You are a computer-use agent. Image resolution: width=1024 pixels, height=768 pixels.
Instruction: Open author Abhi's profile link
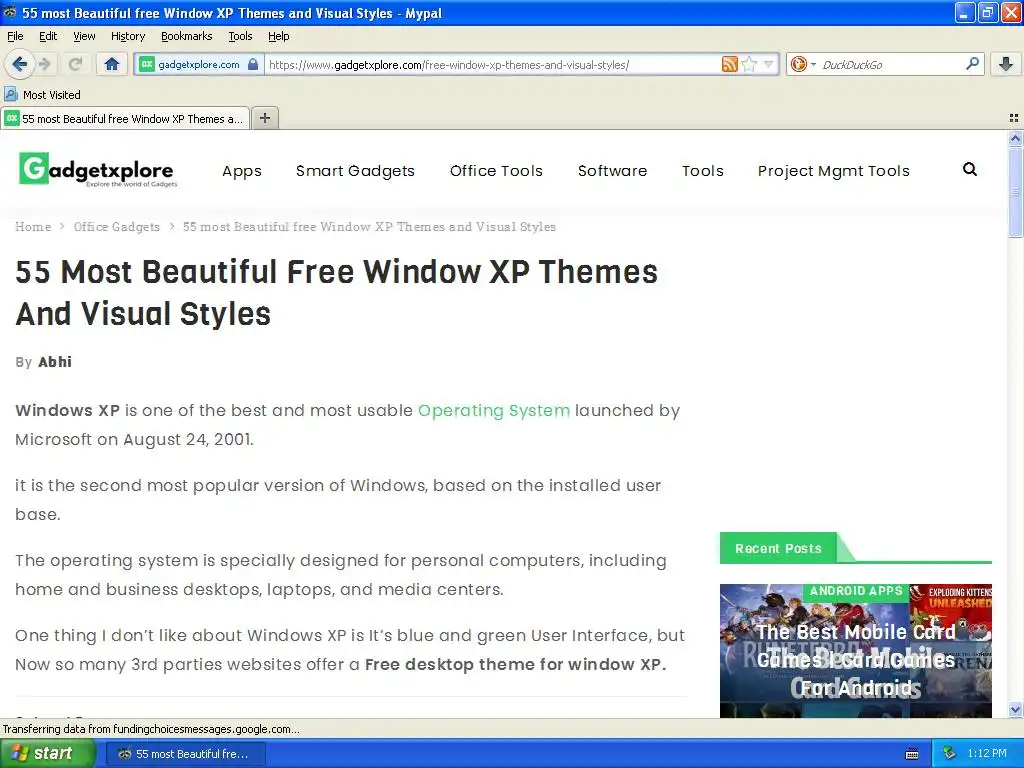pos(55,362)
